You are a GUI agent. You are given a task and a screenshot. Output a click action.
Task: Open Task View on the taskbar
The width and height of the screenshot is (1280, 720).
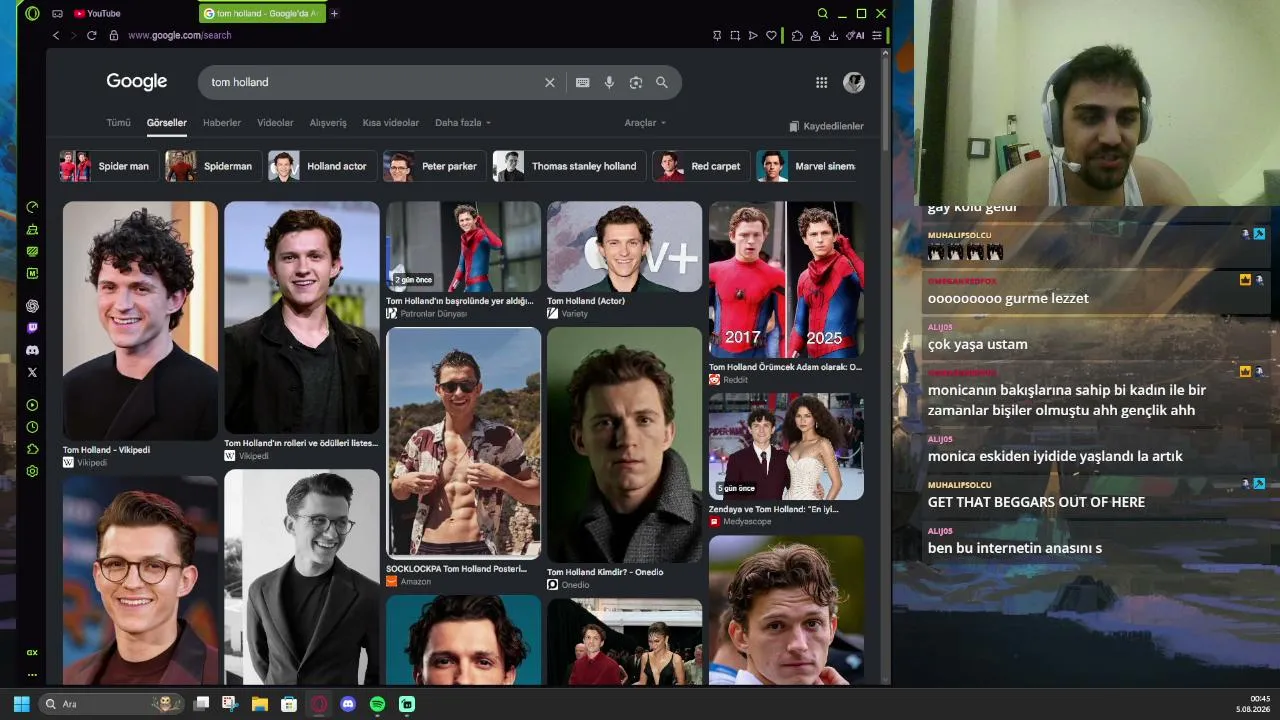point(201,704)
